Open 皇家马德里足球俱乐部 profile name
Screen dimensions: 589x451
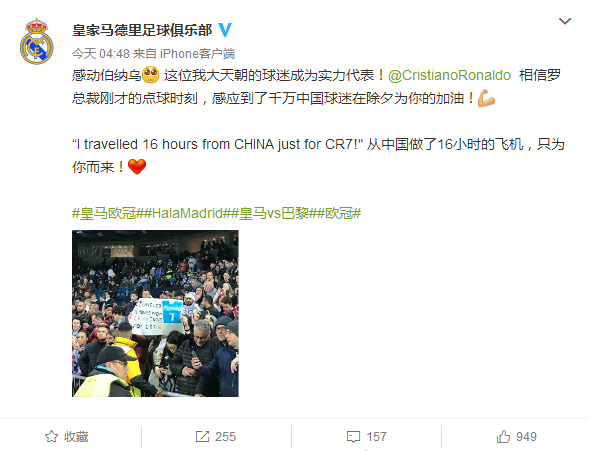142,30
